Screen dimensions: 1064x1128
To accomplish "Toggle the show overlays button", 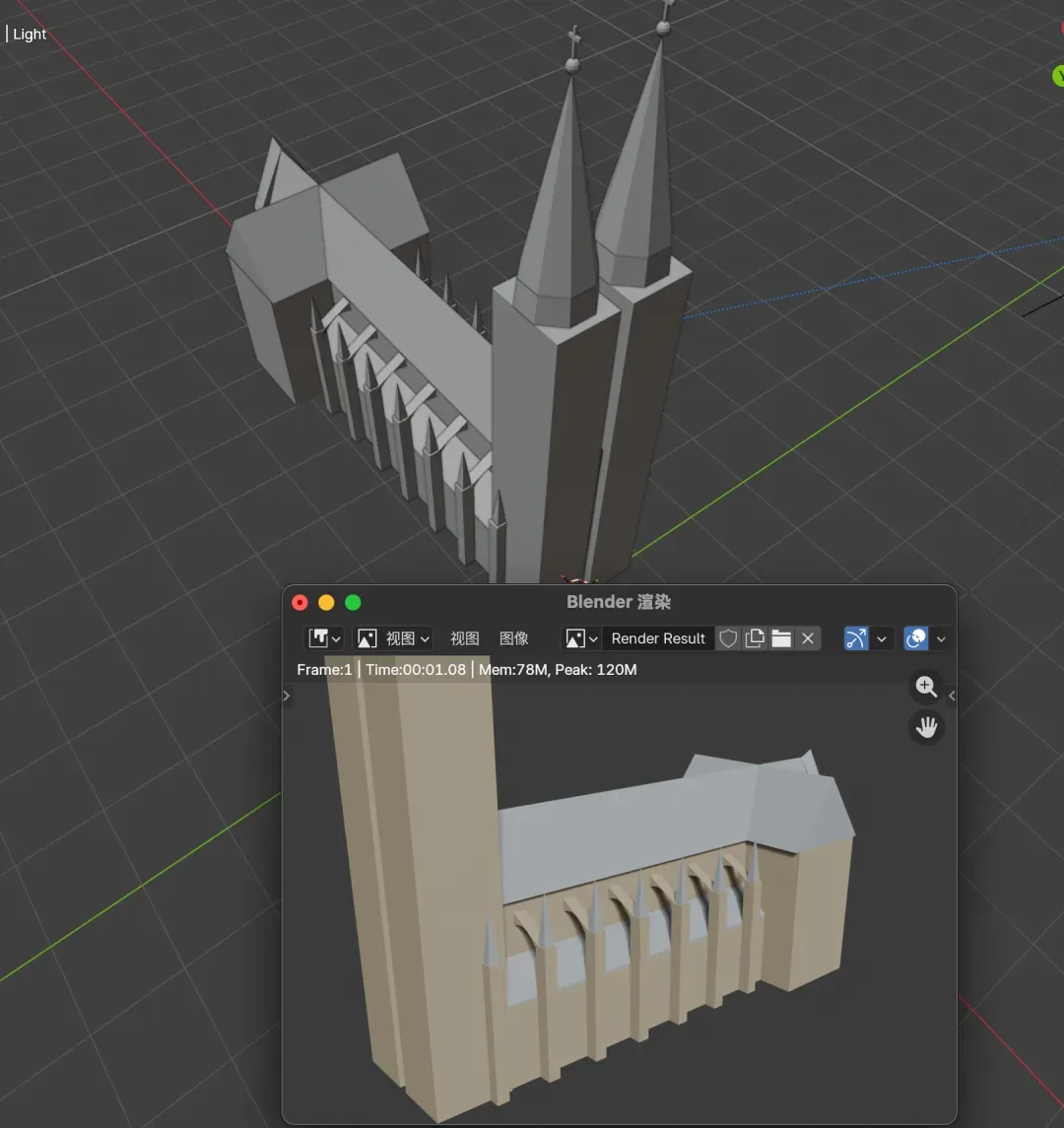I will [x=916, y=638].
